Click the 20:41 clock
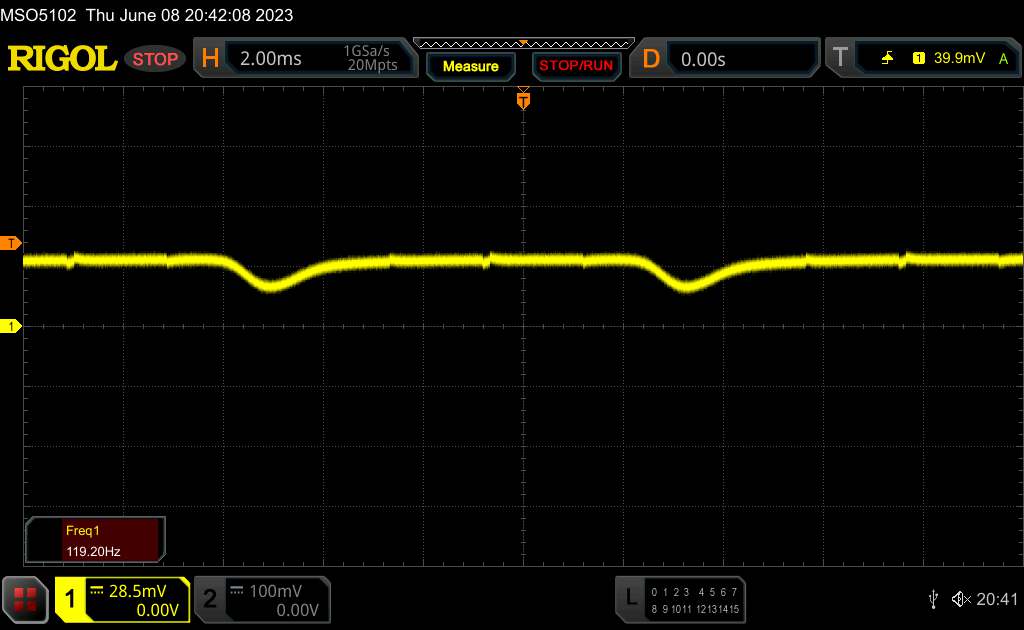 [x=997, y=599]
